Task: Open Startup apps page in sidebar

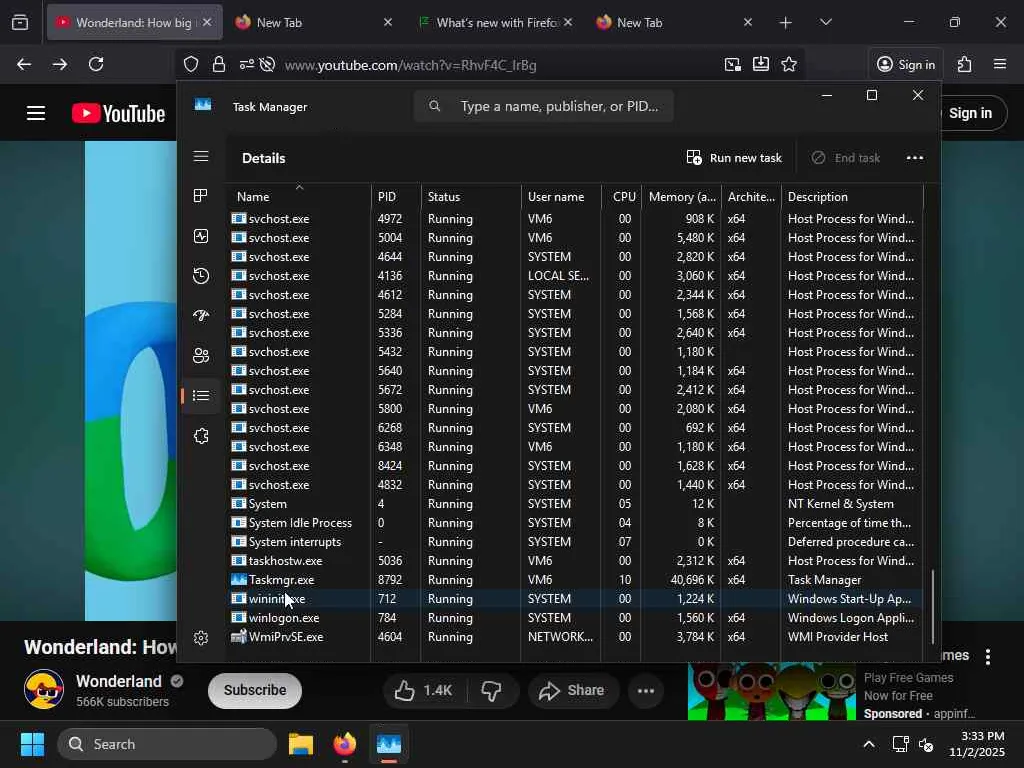Action: point(201,316)
